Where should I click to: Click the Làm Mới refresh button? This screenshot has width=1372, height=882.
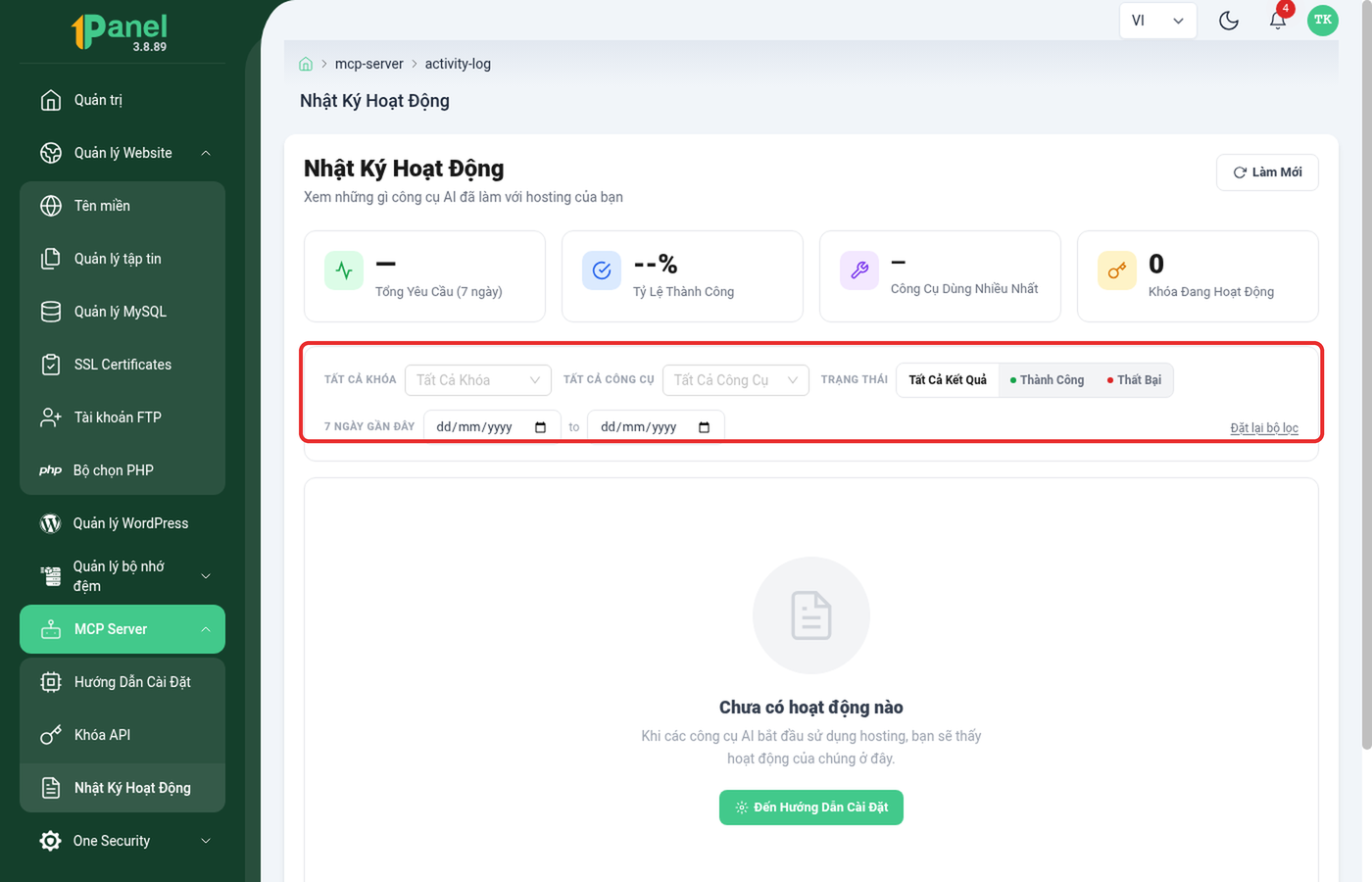[1267, 172]
